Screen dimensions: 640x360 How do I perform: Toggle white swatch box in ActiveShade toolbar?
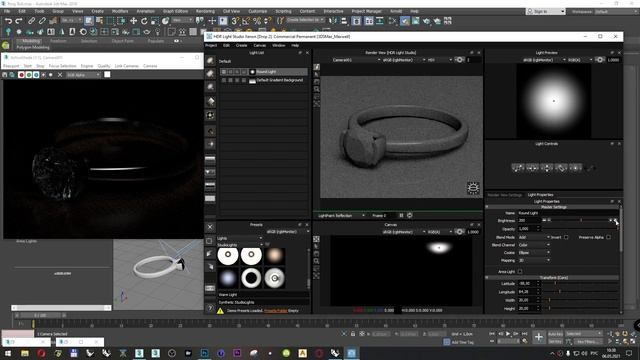click(107, 75)
